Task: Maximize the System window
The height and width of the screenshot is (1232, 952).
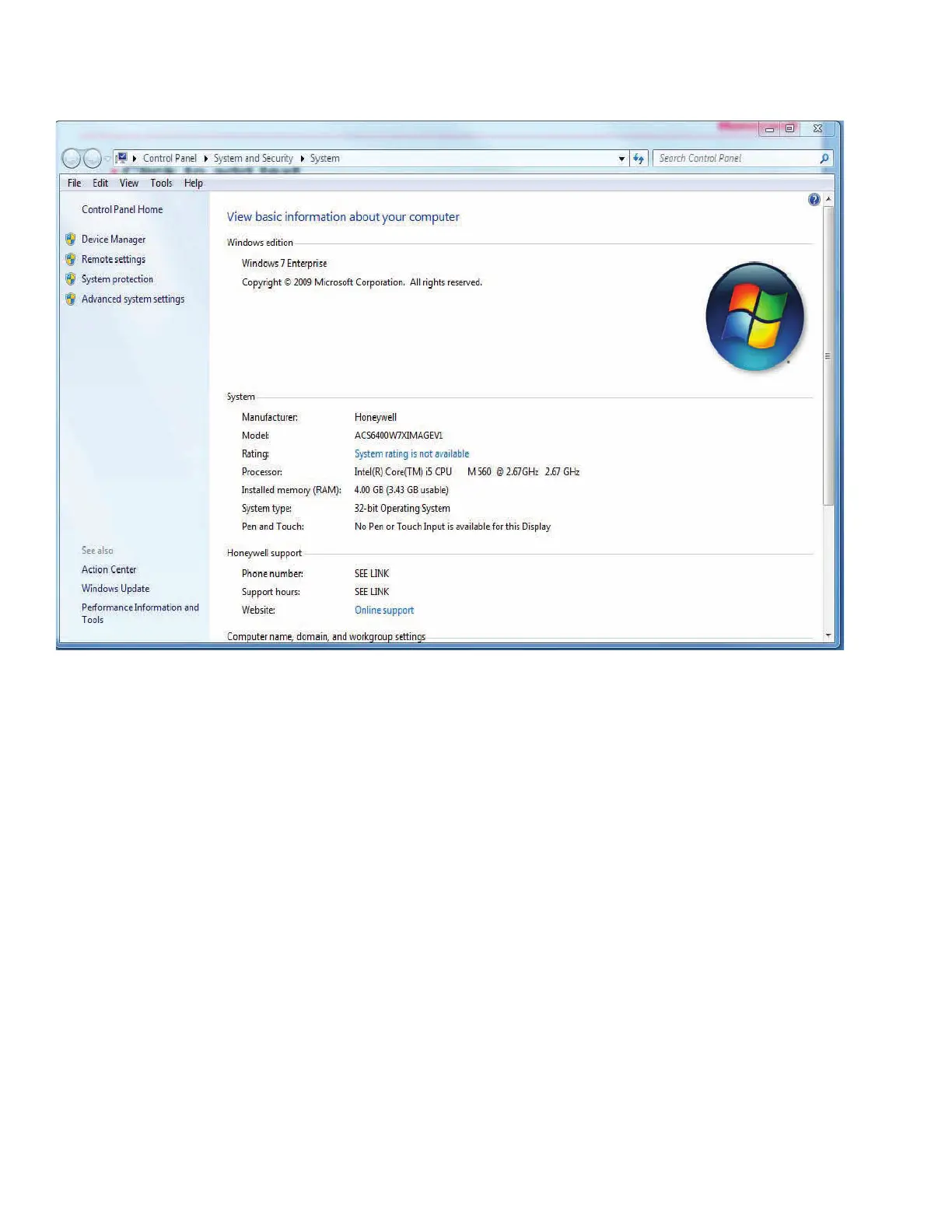Action: tap(789, 129)
